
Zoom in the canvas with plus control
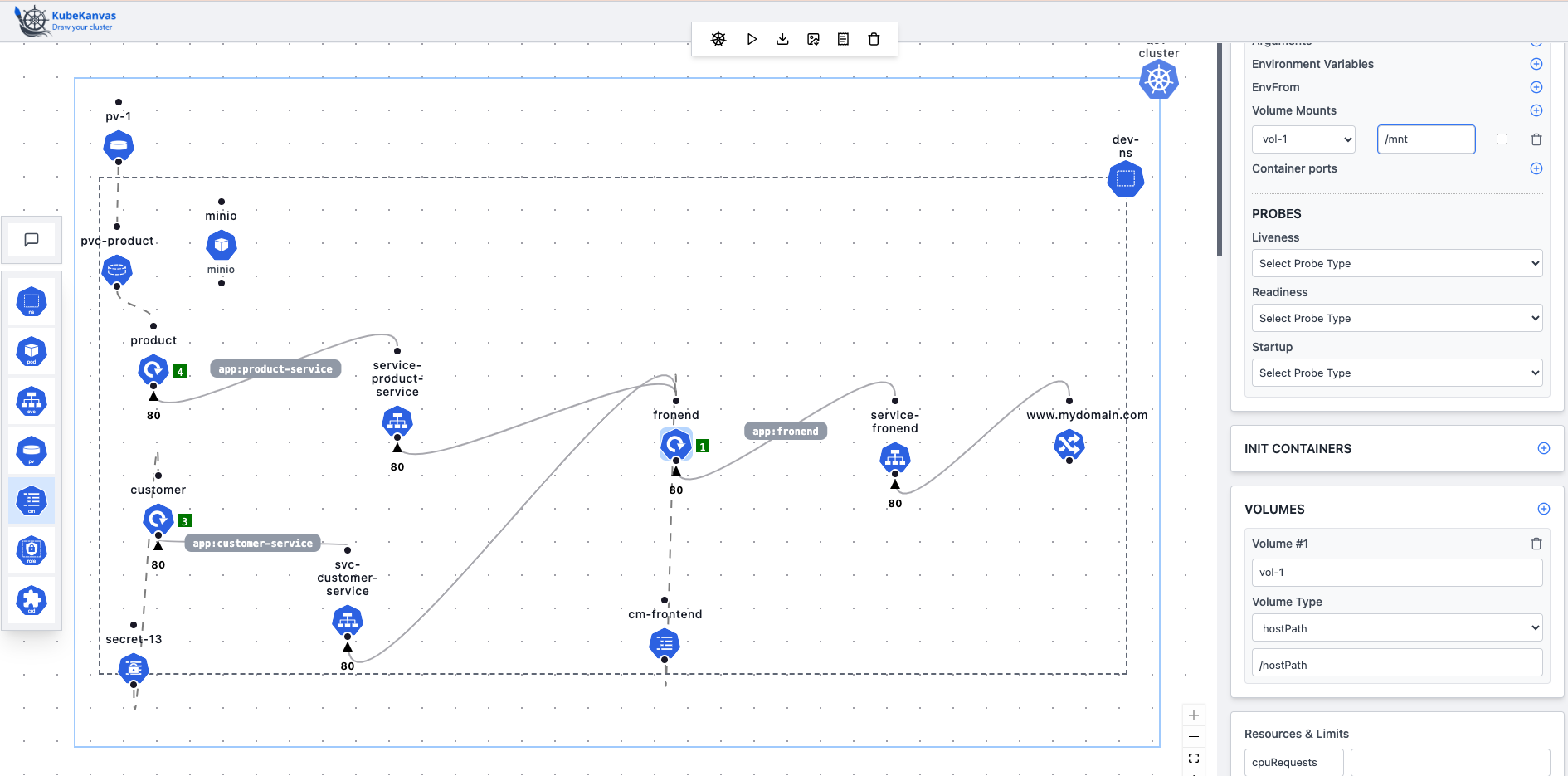(x=1194, y=715)
